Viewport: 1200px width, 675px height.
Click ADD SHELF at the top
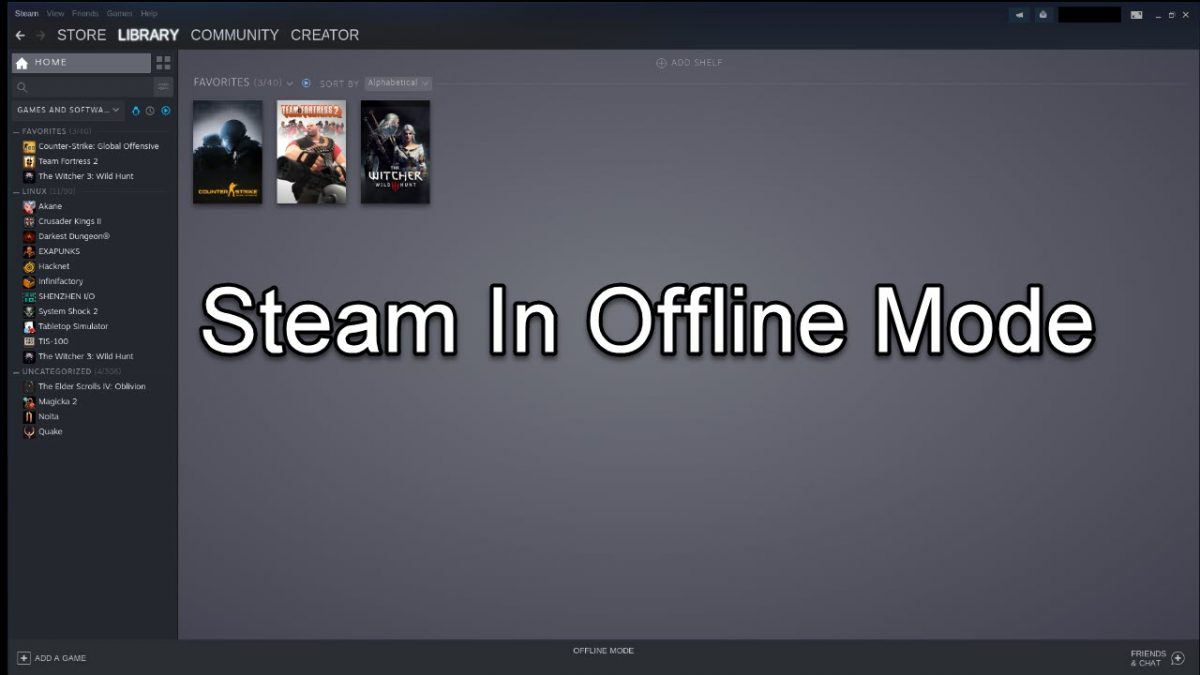[x=689, y=63]
